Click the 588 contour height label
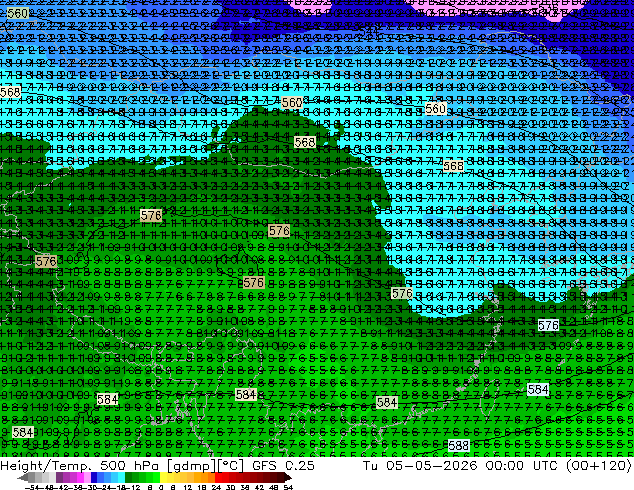Image resolution: width=634 pixels, height=490 pixels. 459,446
